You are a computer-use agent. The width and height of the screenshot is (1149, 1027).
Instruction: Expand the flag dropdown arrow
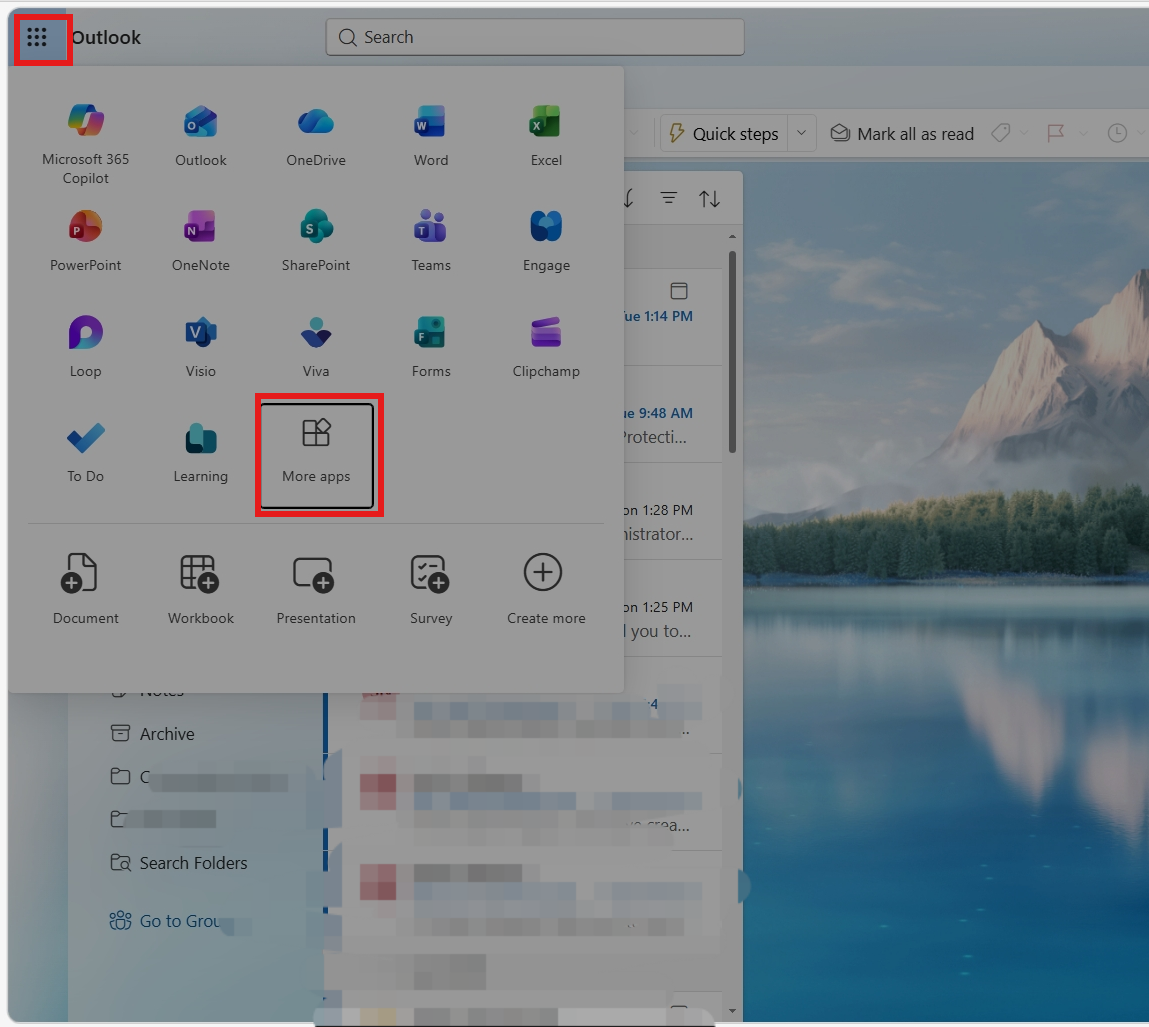pos(1083,133)
